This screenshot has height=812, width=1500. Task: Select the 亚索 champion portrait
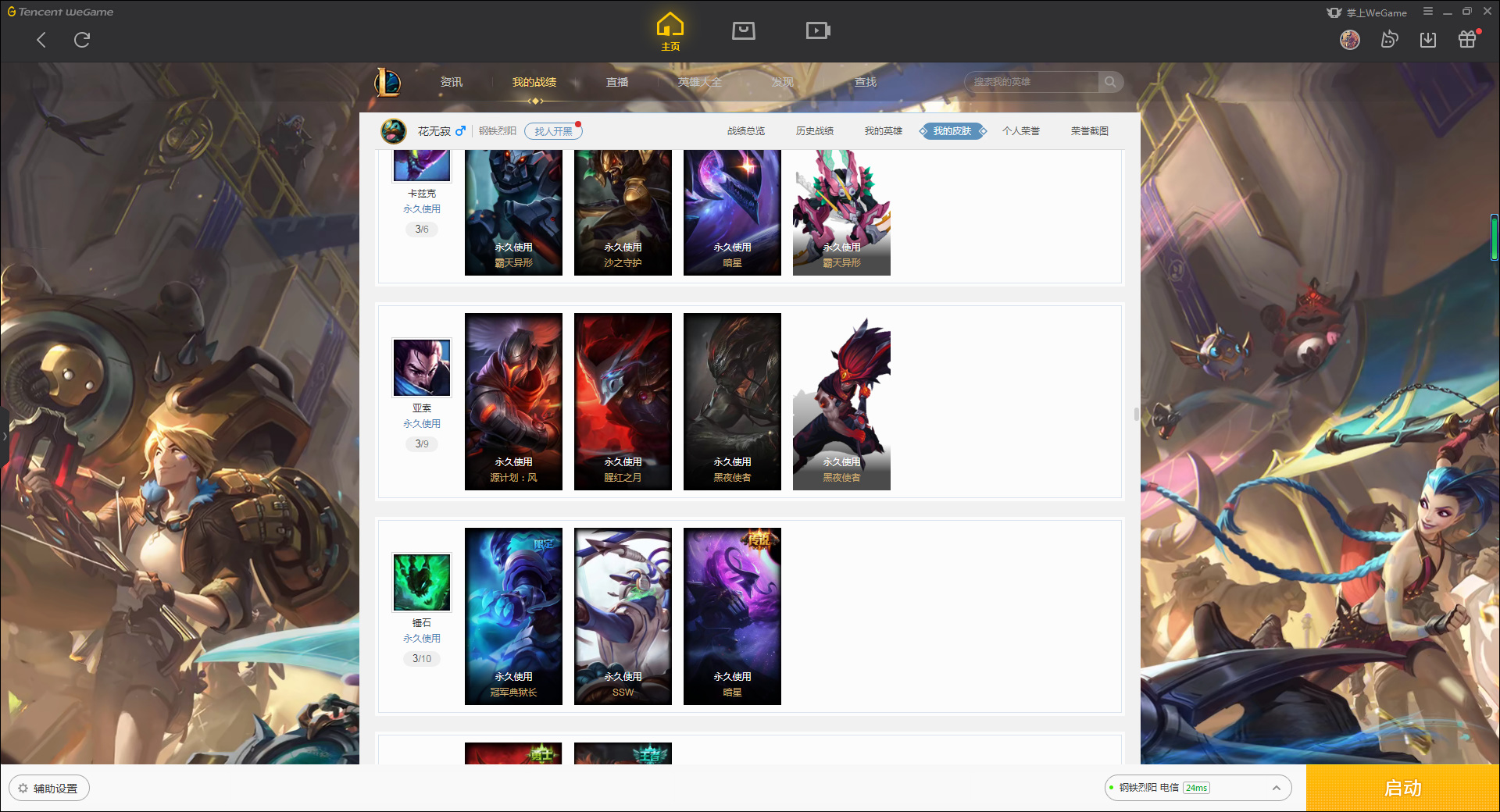(x=422, y=368)
